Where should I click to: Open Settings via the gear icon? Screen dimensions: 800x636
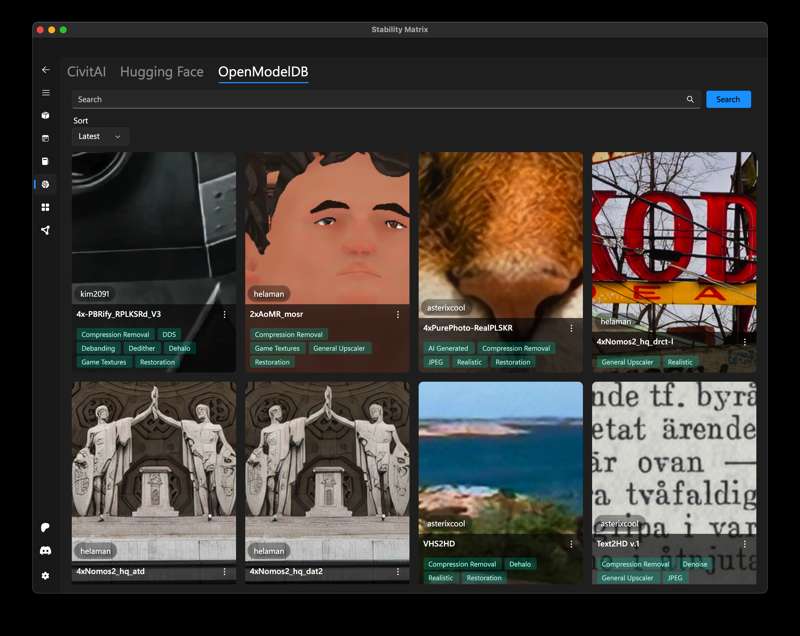click(45, 575)
